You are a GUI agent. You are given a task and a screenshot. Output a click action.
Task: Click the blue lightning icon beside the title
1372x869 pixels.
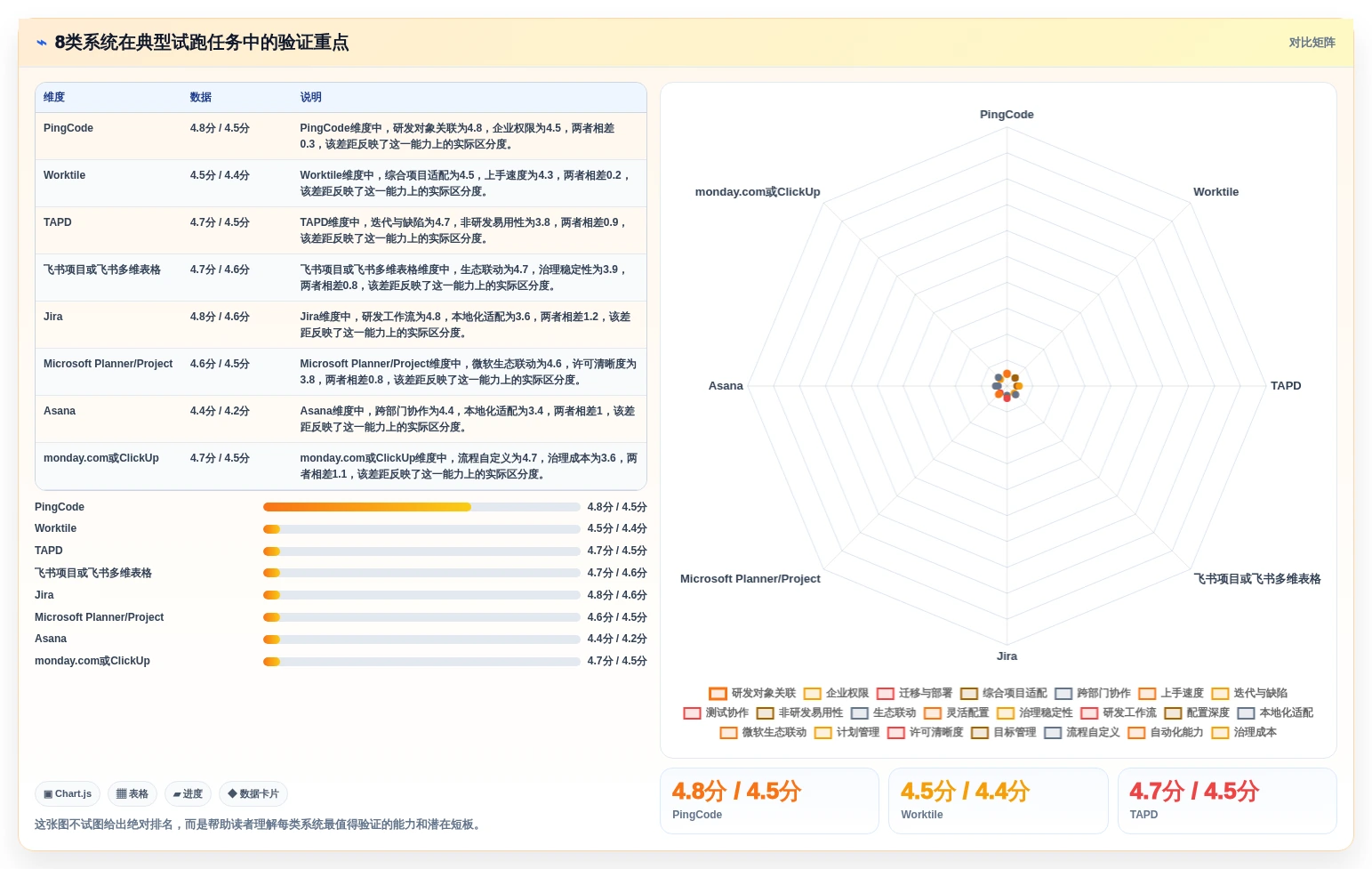click(41, 43)
